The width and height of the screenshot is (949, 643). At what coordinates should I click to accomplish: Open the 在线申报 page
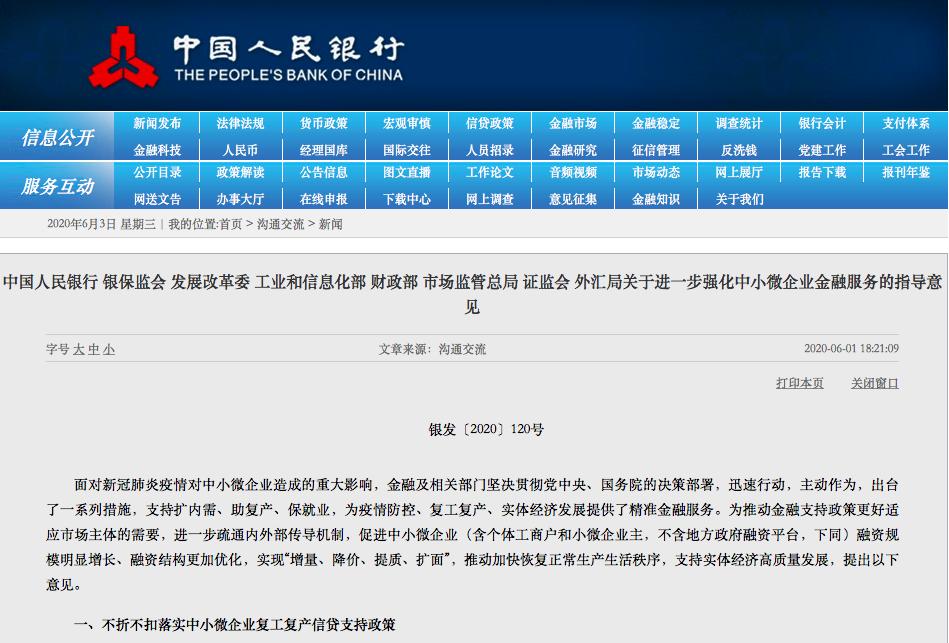pos(327,198)
